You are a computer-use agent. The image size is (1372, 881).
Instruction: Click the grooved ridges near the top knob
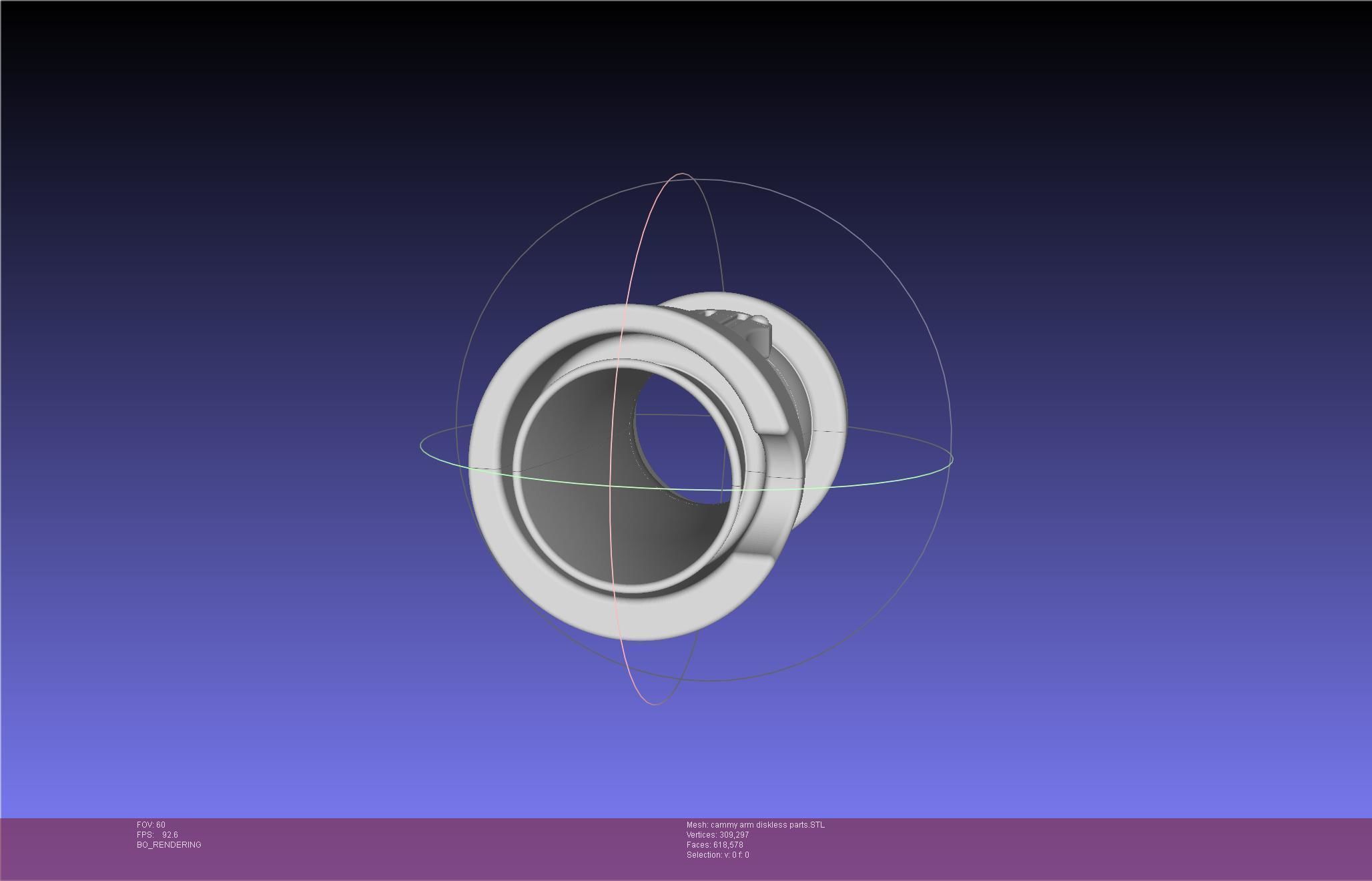[x=727, y=316]
